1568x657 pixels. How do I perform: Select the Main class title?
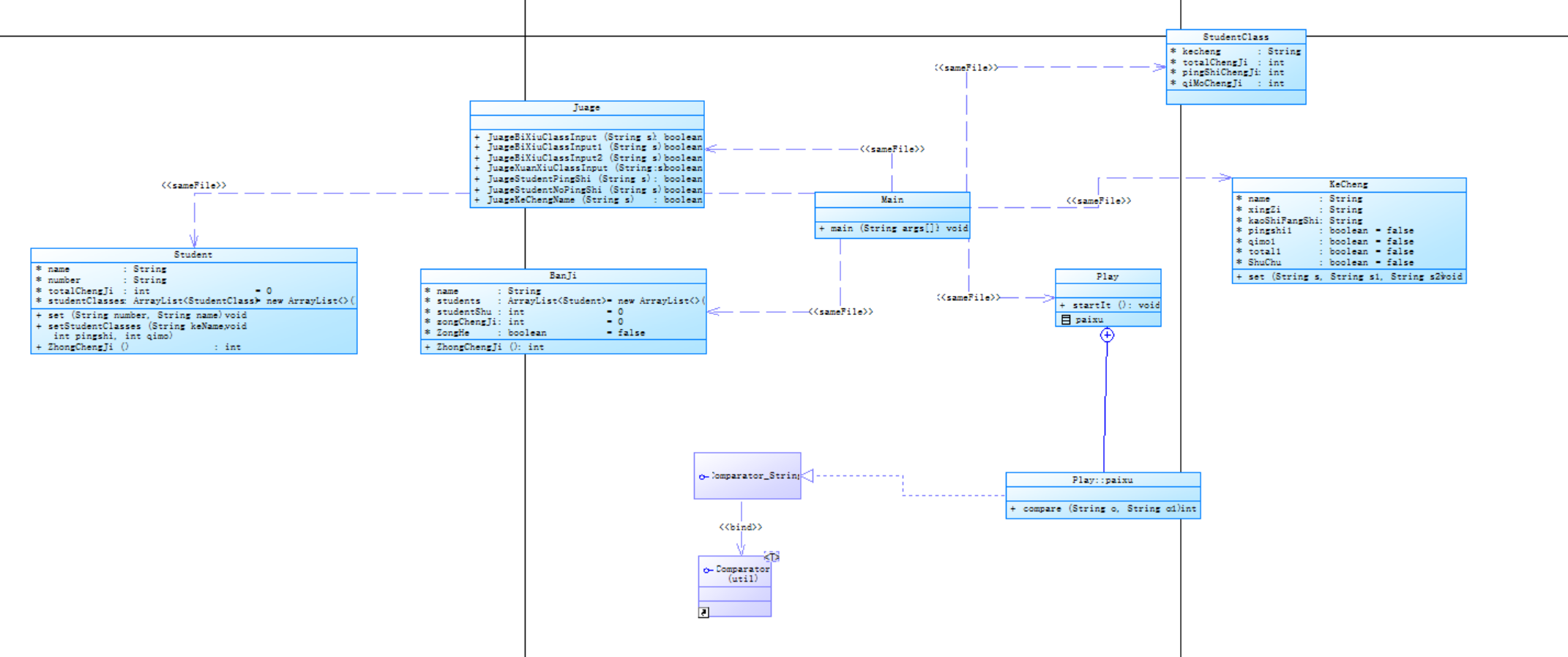[892, 199]
